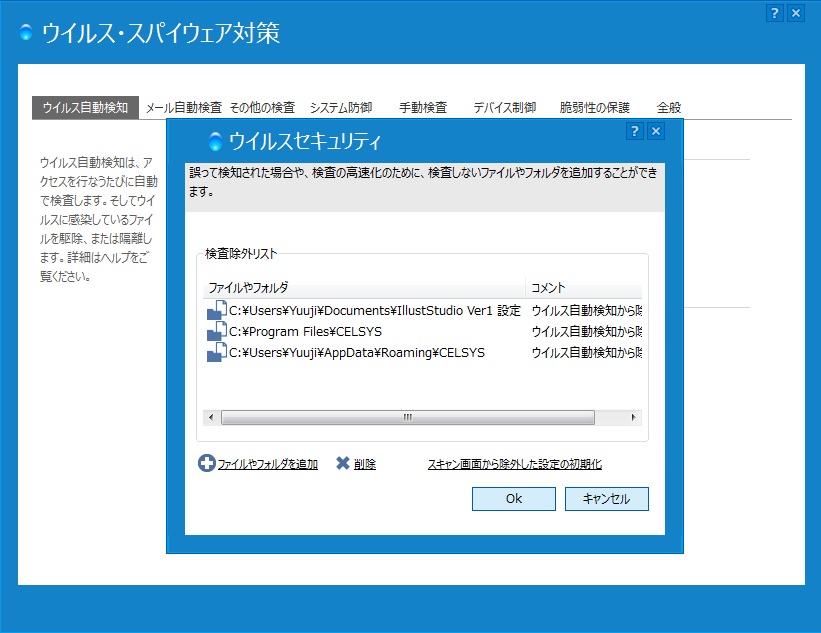821x633 pixels.
Task: Open help in main ウイルス・スパイウェア対策 window
Action: coord(775,13)
